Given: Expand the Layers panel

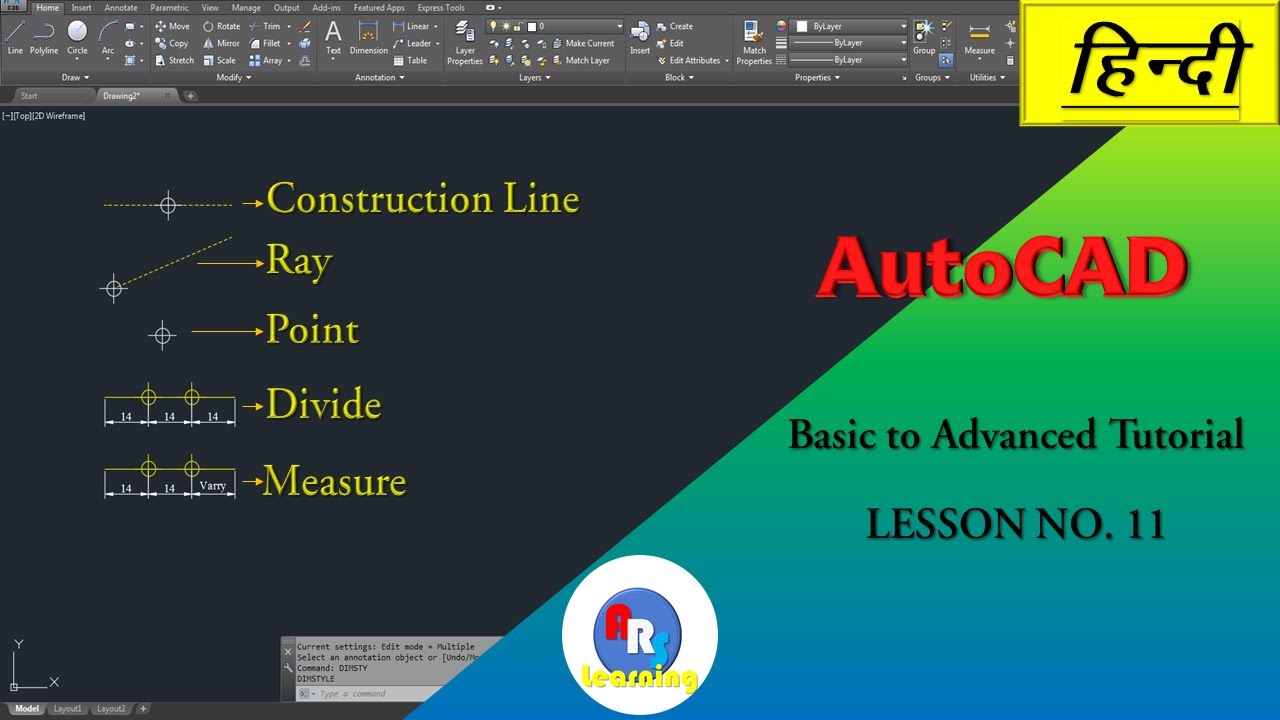Looking at the screenshot, I should (x=534, y=77).
